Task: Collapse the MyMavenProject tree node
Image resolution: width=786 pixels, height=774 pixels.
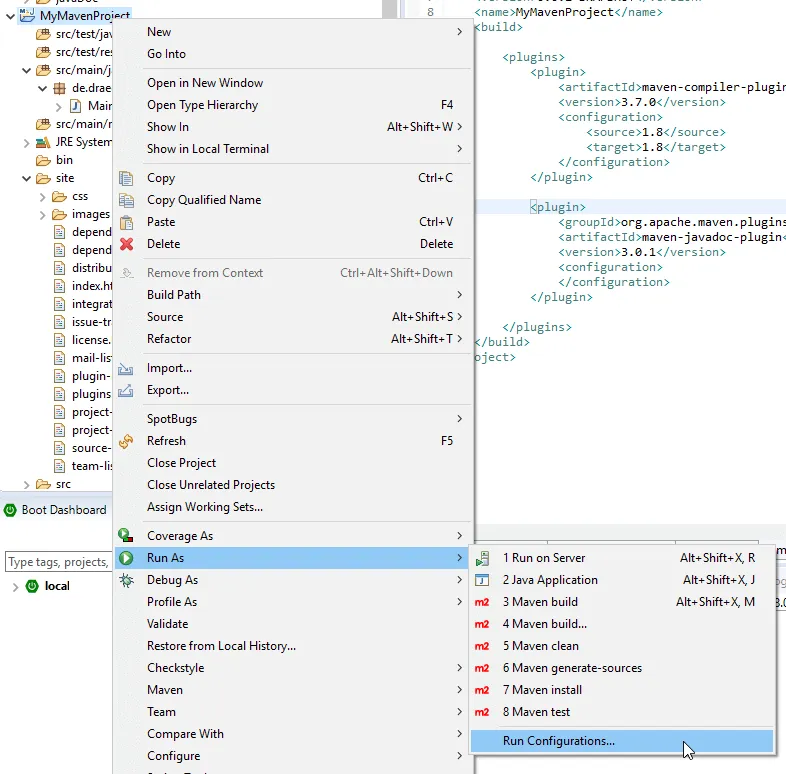Action: (9, 17)
